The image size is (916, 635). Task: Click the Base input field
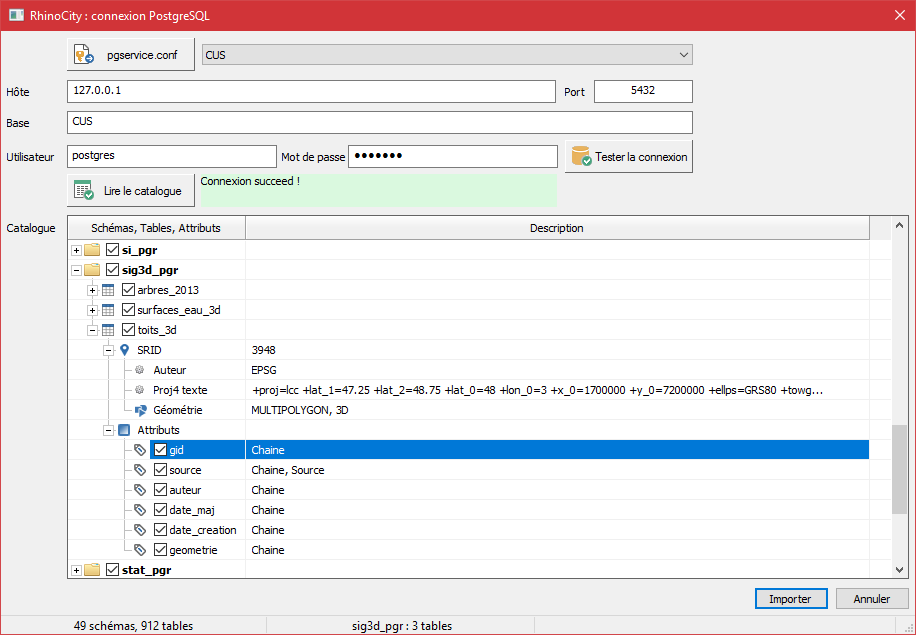tap(380, 122)
